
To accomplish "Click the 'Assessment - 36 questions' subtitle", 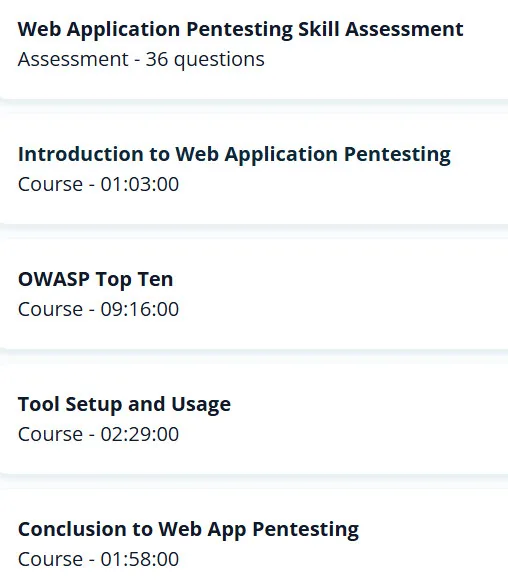I will [141, 59].
